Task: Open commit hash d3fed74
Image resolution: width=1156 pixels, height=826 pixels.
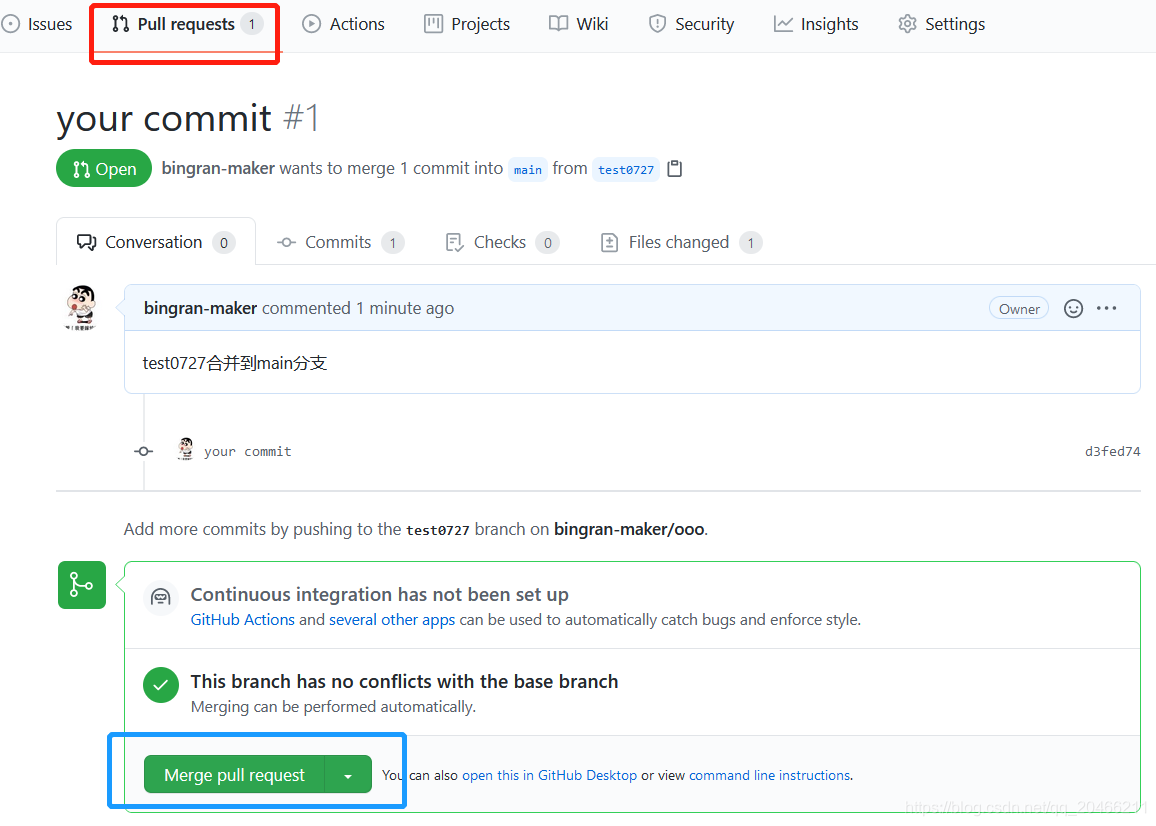Action: [x=1113, y=451]
